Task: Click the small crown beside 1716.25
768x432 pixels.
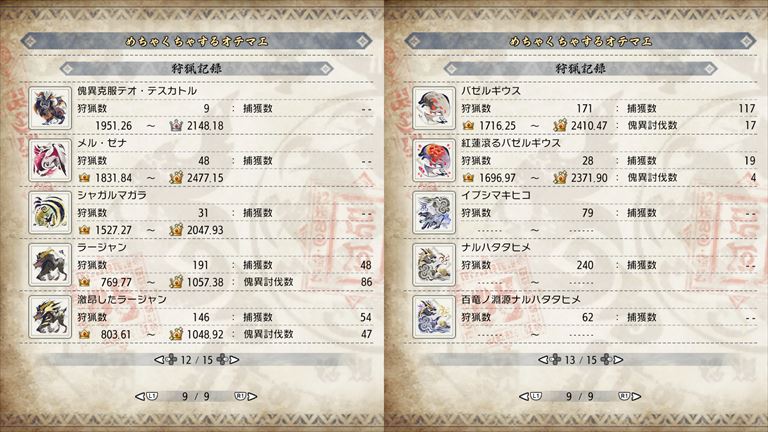Action: (468, 126)
